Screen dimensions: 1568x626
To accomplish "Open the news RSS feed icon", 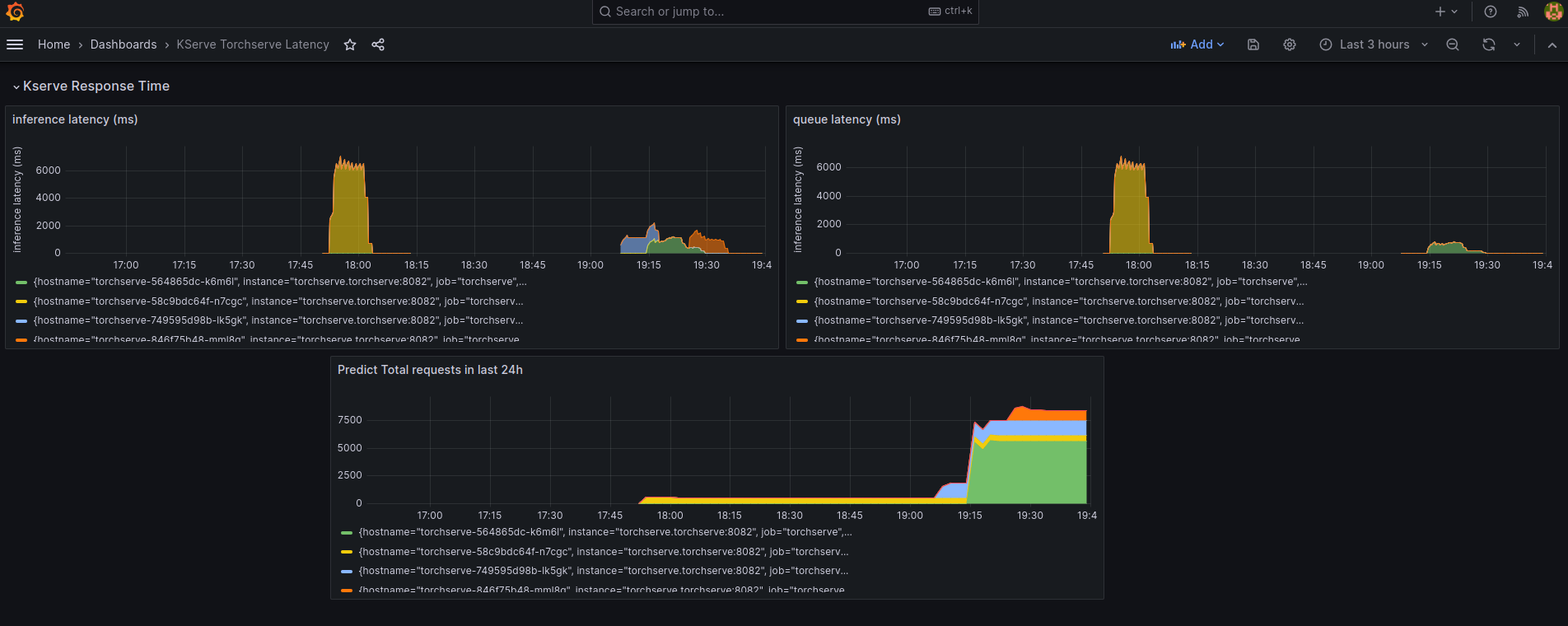I will click(1523, 12).
